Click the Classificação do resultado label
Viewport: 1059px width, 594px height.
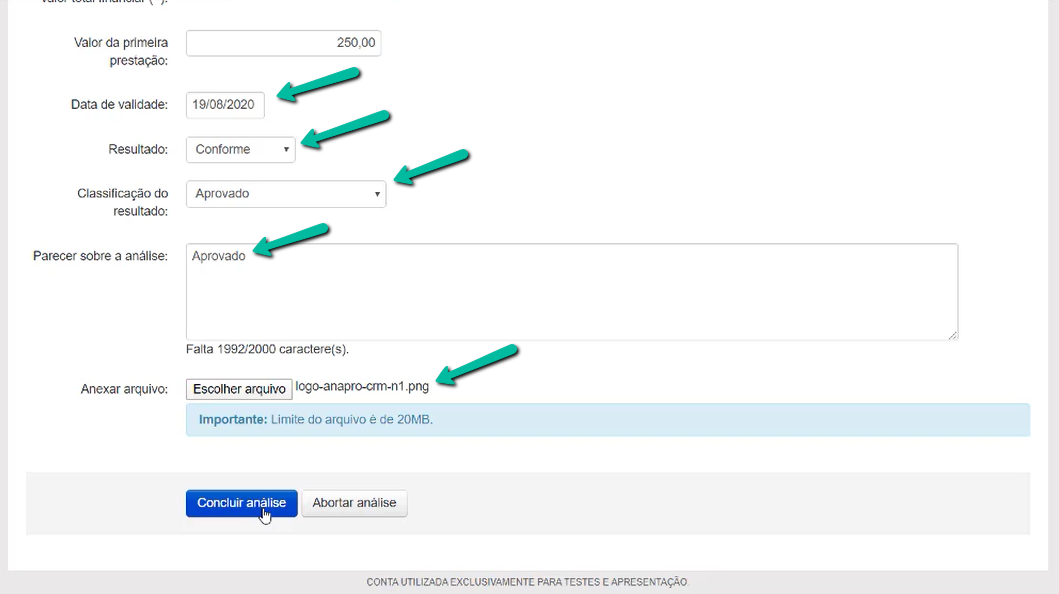[x=123, y=202]
